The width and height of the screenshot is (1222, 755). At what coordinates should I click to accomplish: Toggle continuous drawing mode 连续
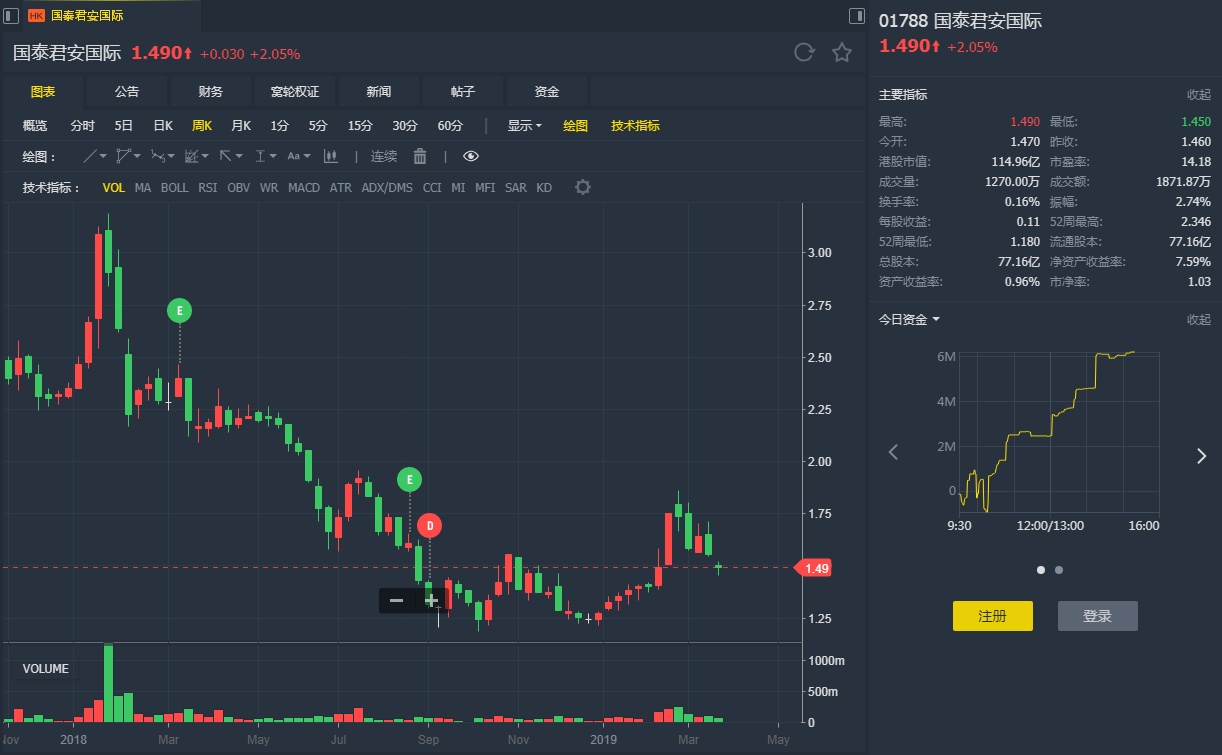point(384,156)
